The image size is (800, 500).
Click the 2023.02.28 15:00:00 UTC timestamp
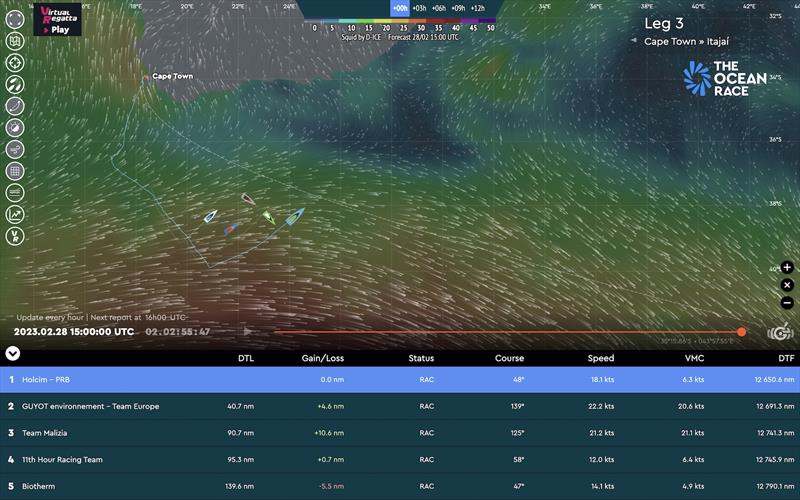pyautogui.click(x=74, y=332)
